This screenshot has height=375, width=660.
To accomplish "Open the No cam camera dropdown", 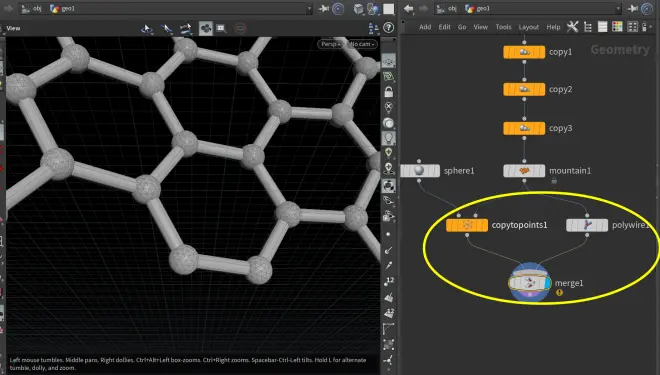I will [362, 44].
